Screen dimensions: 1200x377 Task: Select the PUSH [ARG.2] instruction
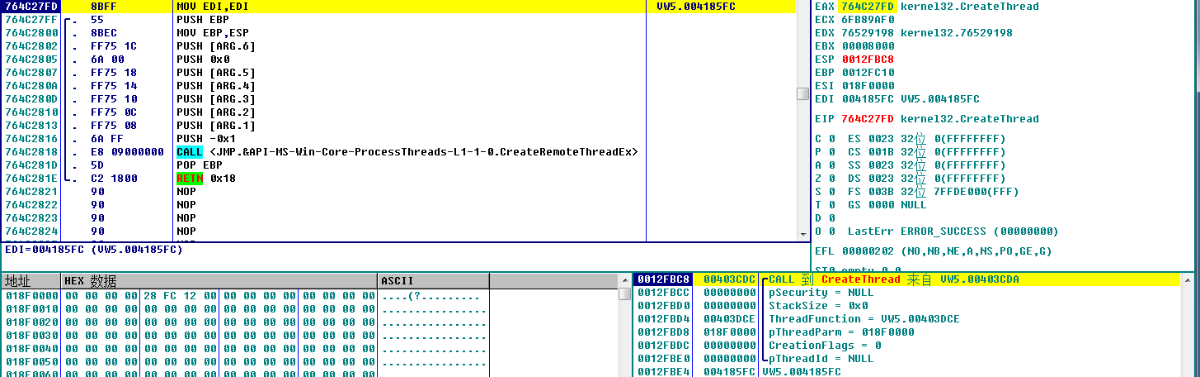[215, 112]
